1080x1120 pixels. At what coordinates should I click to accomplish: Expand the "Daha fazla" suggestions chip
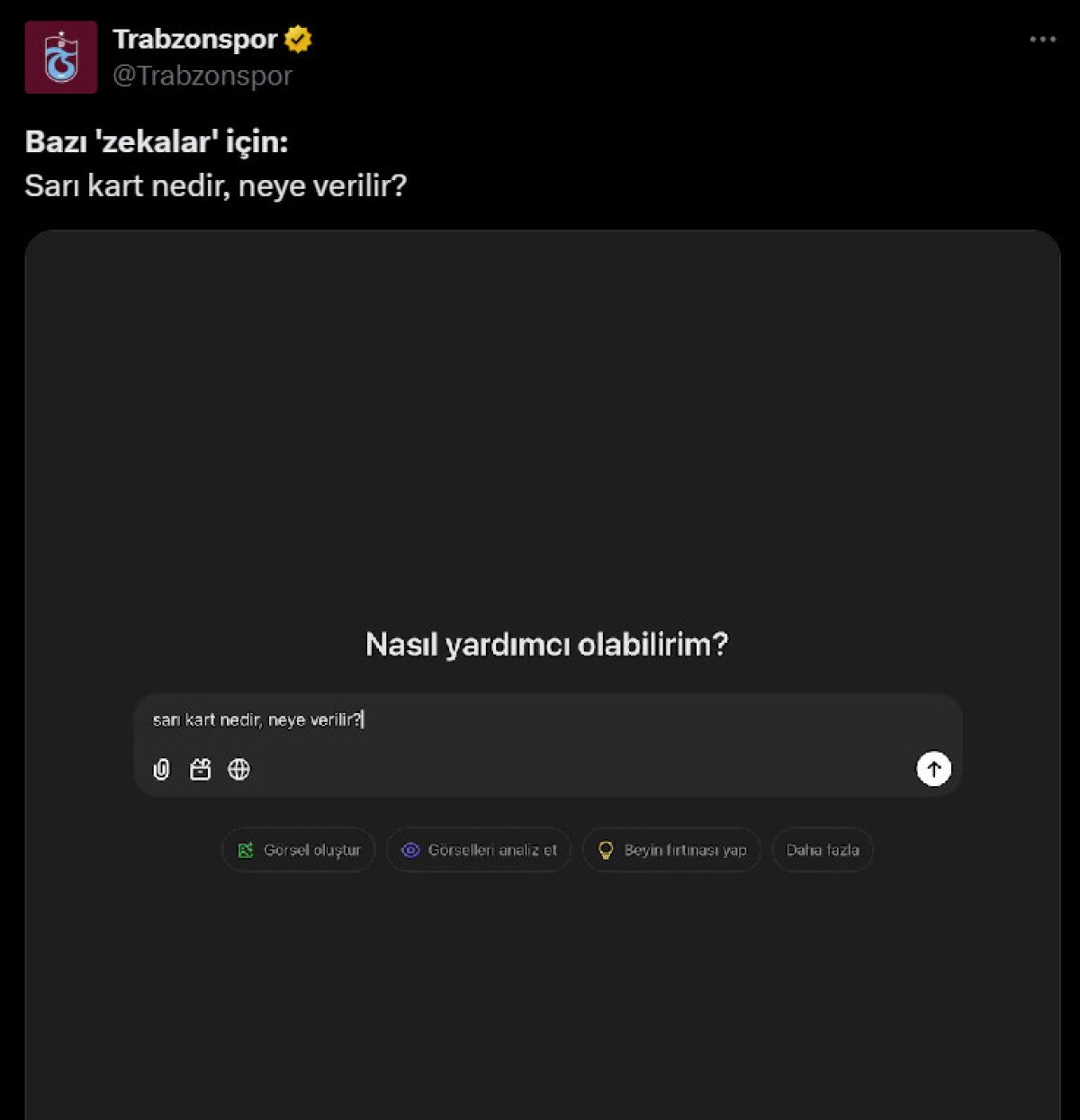click(823, 850)
